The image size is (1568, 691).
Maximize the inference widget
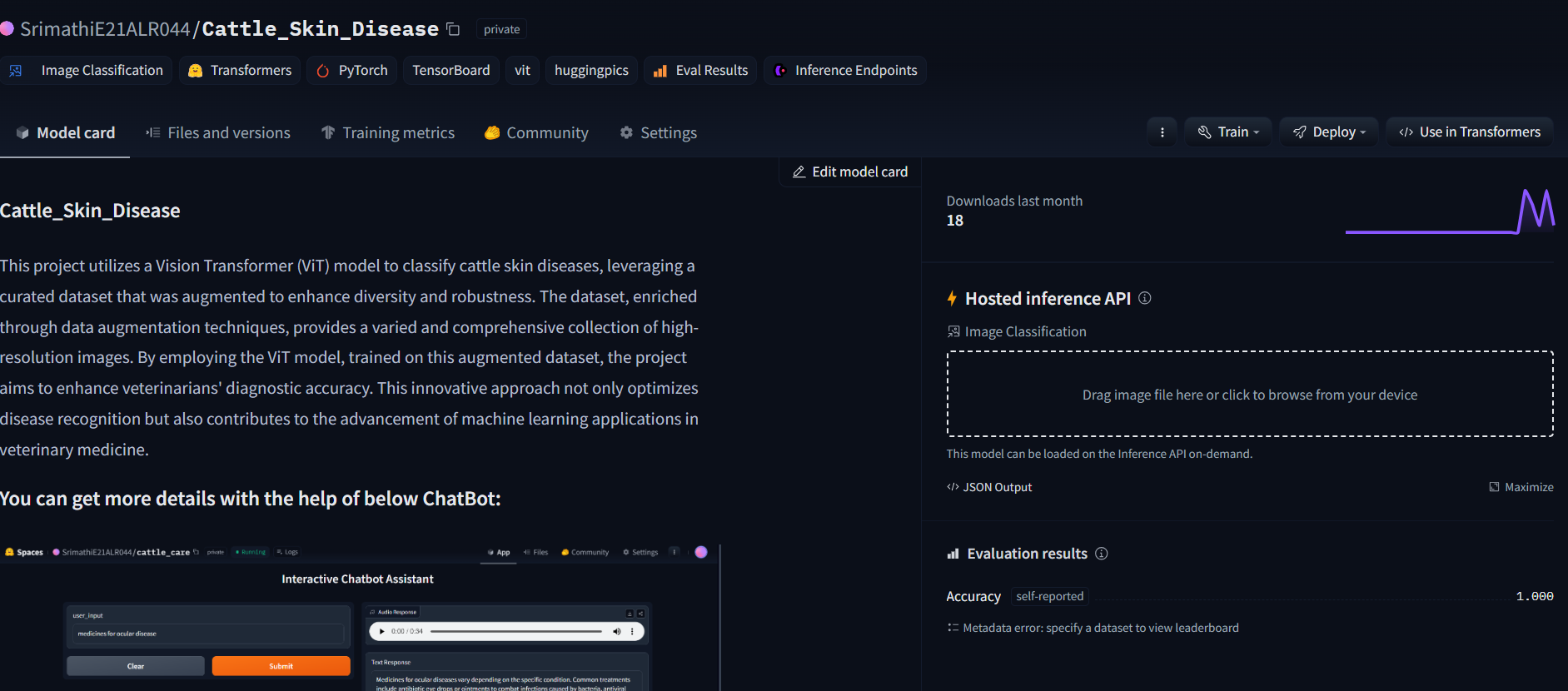1521,487
